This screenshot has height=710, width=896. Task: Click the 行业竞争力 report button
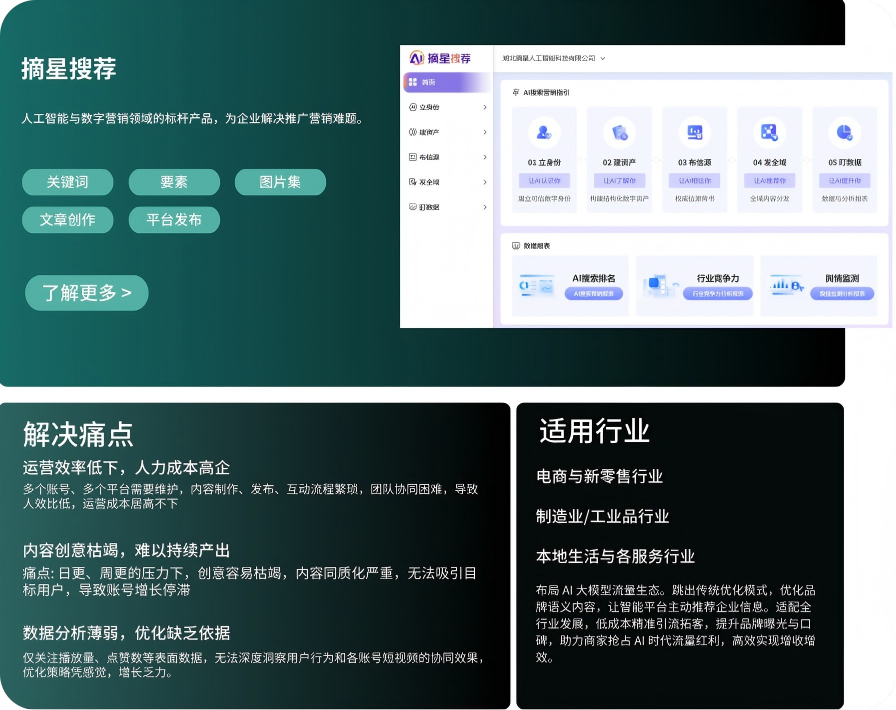coord(718,294)
